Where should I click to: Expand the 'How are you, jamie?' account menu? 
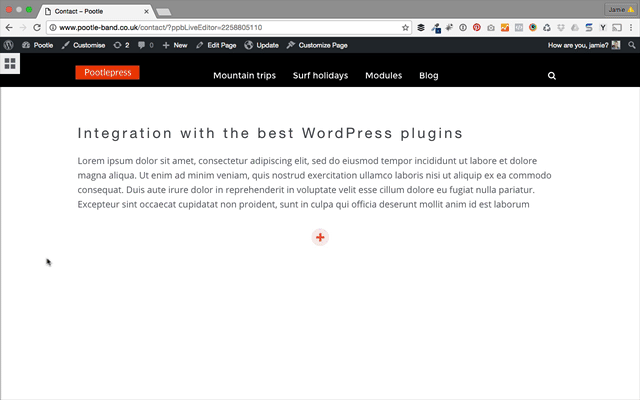point(584,45)
